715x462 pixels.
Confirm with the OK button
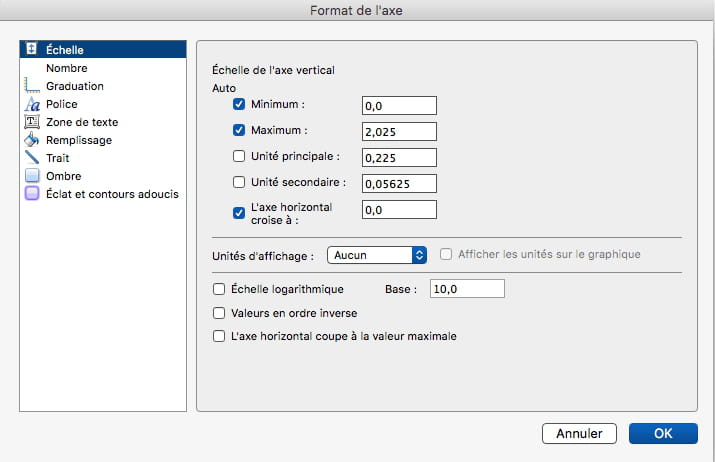point(663,433)
